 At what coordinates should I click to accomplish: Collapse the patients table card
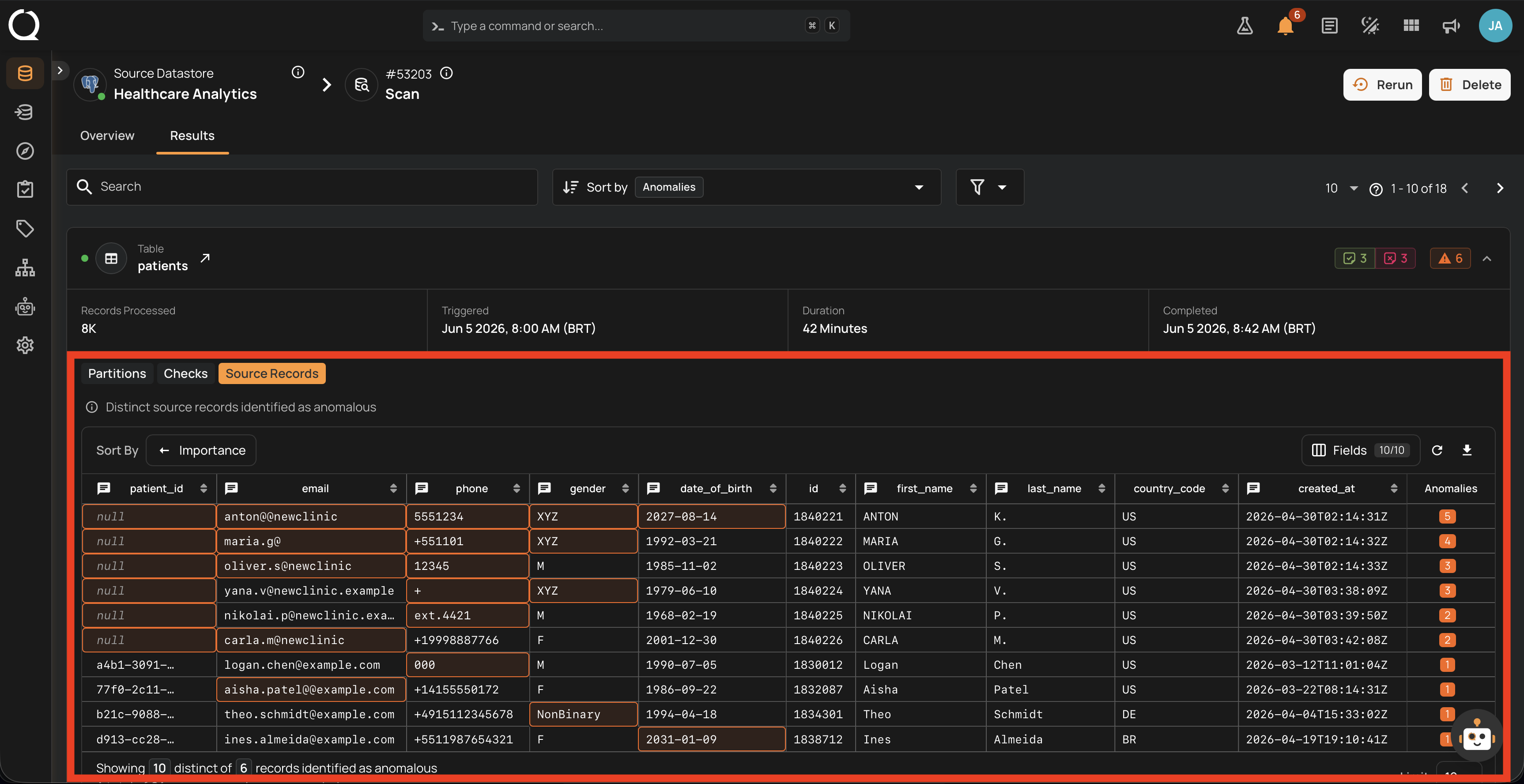pos(1487,259)
